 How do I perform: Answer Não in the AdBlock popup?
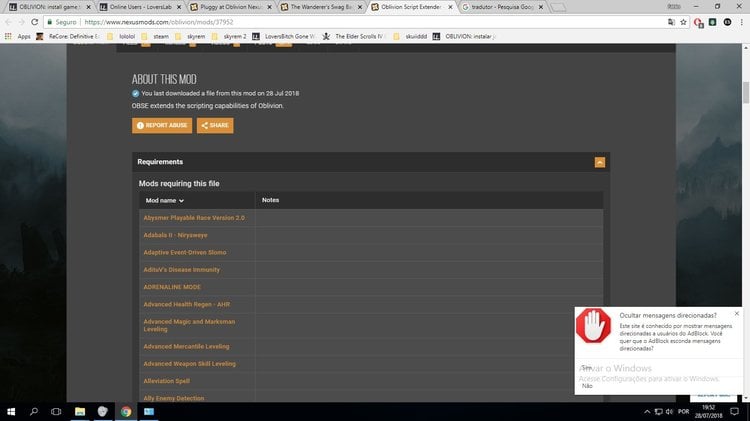[587, 386]
